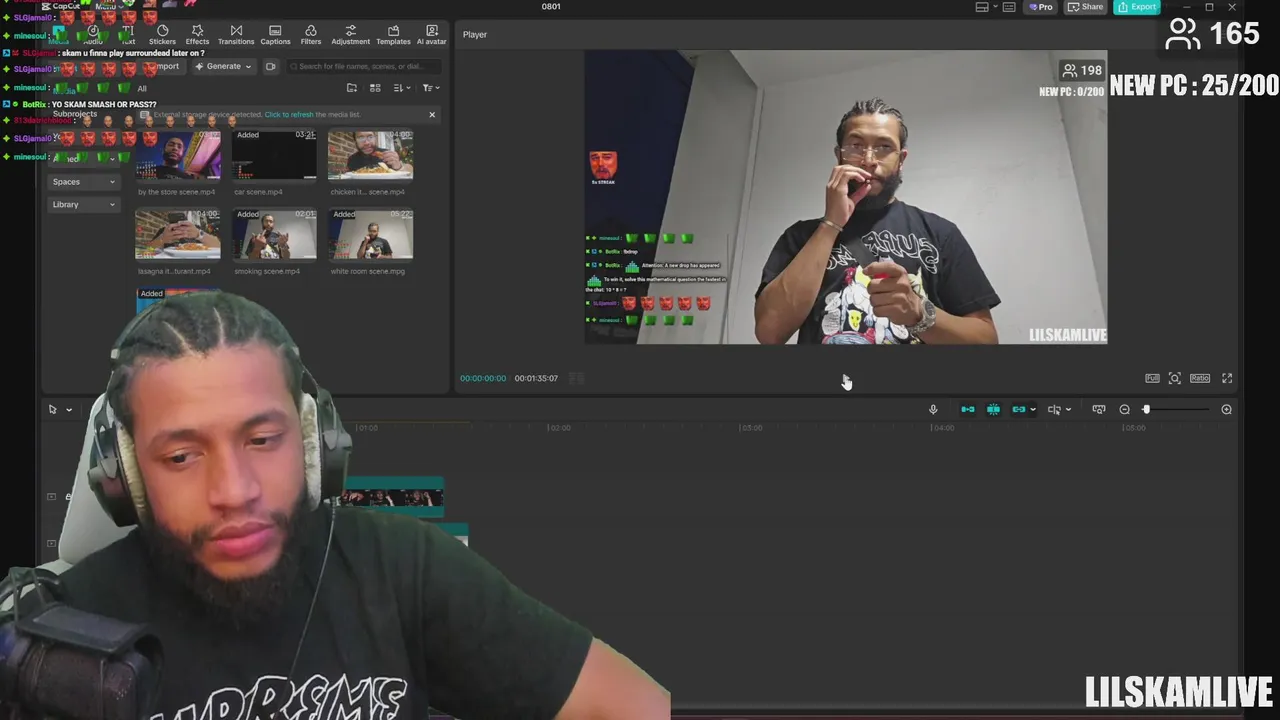Image resolution: width=1280 pixels, height=720 pixels.
Task: Toggle main track magnet on timeline
Action: point(967,409)
